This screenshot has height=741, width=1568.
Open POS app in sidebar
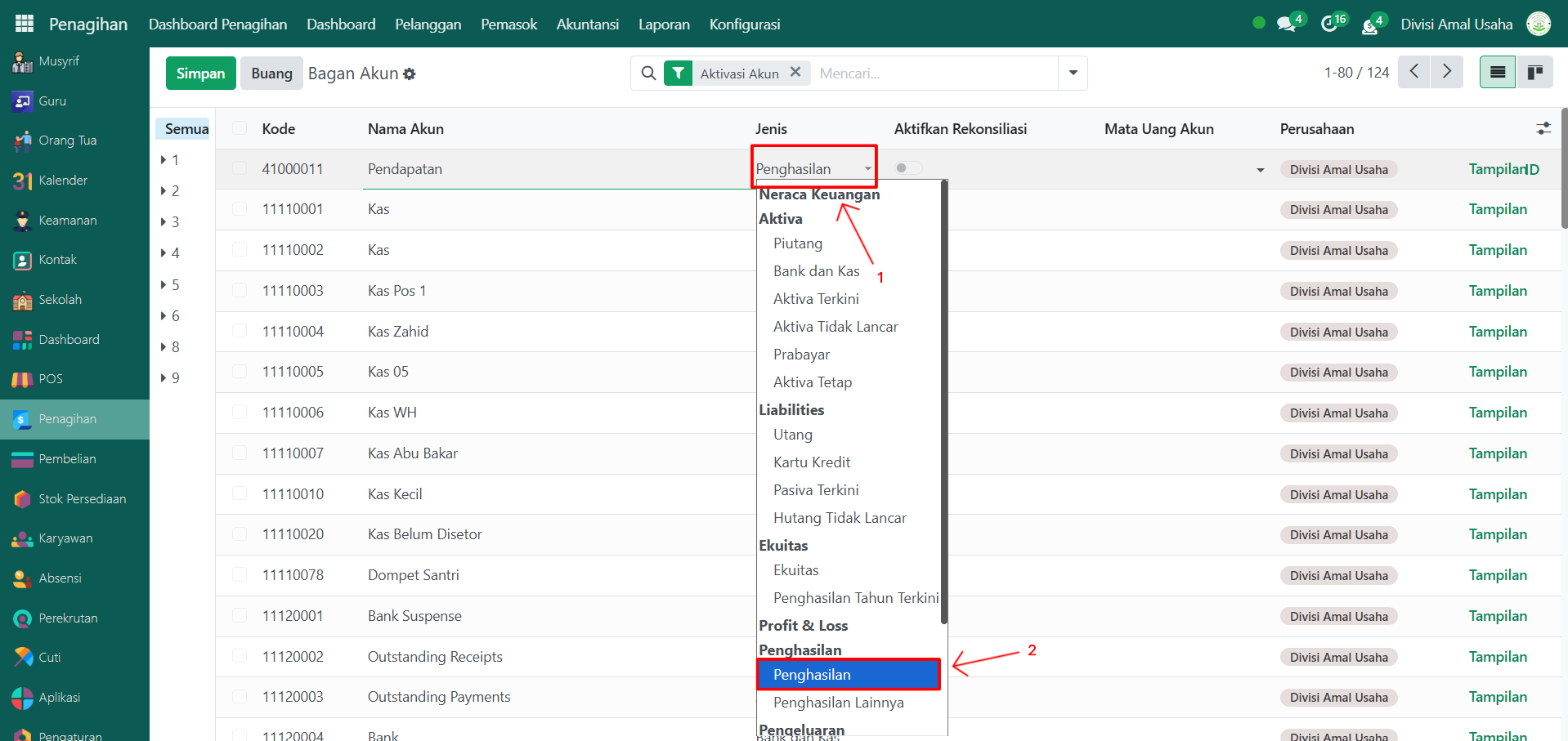50,379
